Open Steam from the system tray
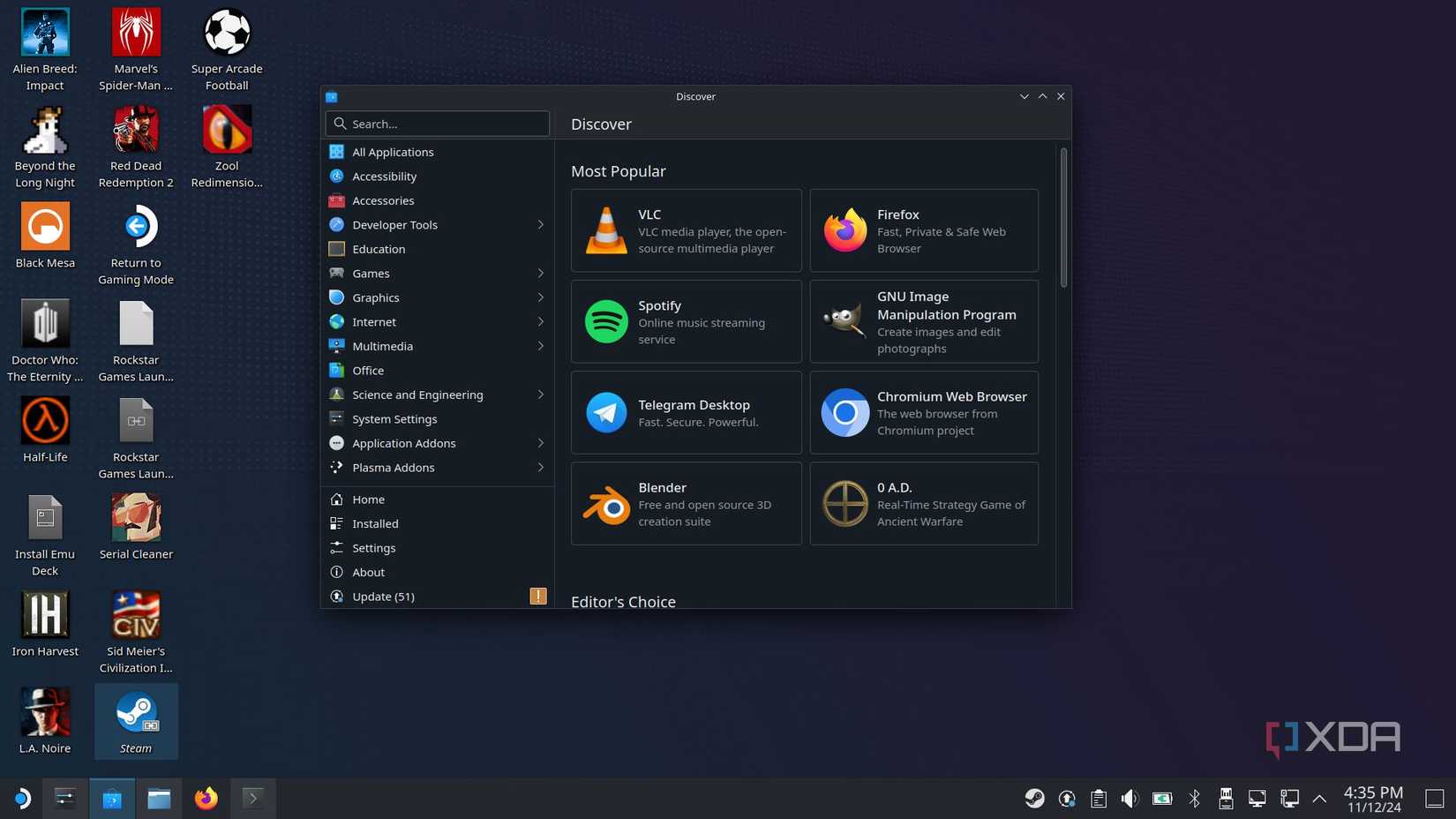 [1034, 798]
